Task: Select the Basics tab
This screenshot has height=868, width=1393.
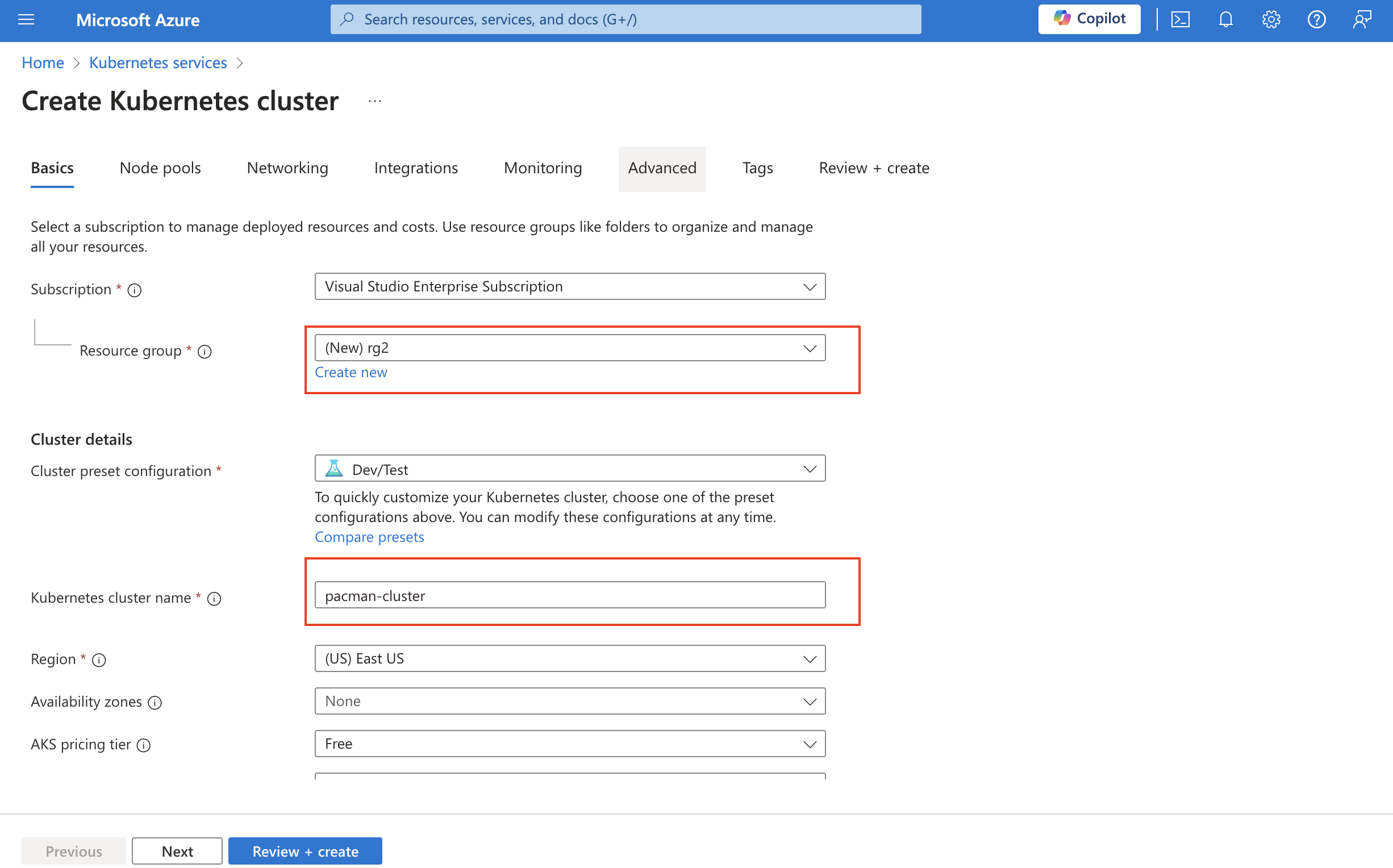Action: 52,168
